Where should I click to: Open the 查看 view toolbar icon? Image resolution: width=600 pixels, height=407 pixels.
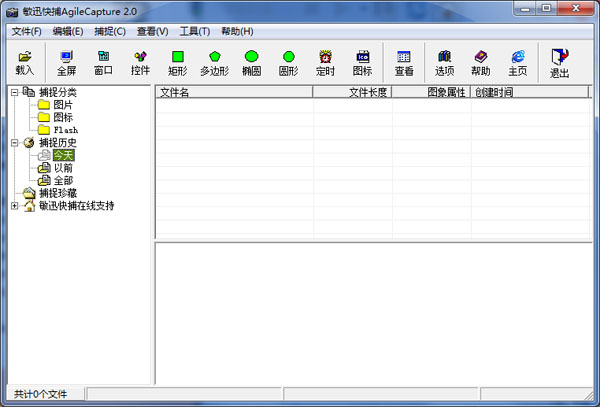click(404, 63)
